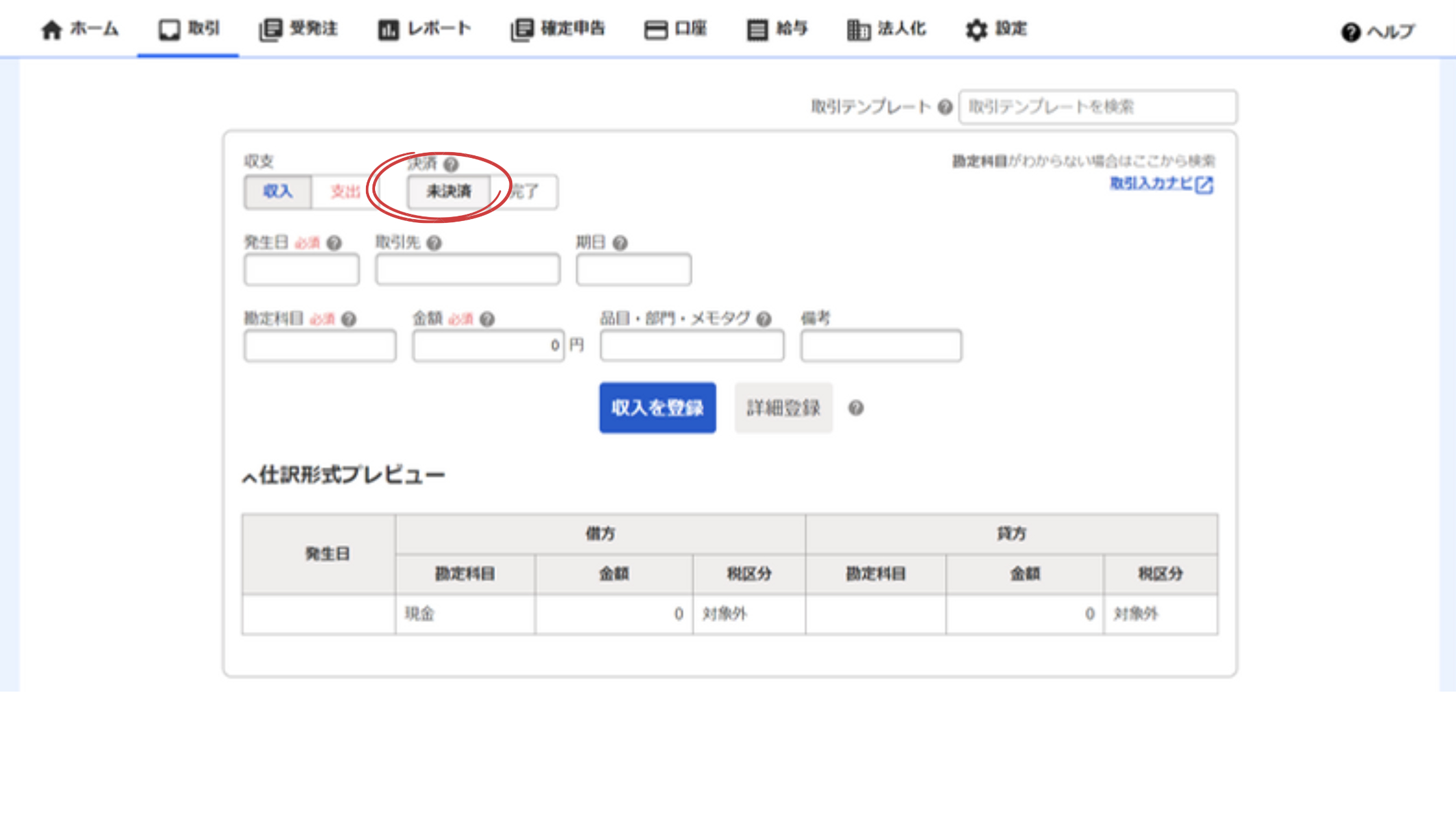Open 確定申告 menu in navigation bar
This screenshot has width=1456, height=819.
[x=558, y=29]
